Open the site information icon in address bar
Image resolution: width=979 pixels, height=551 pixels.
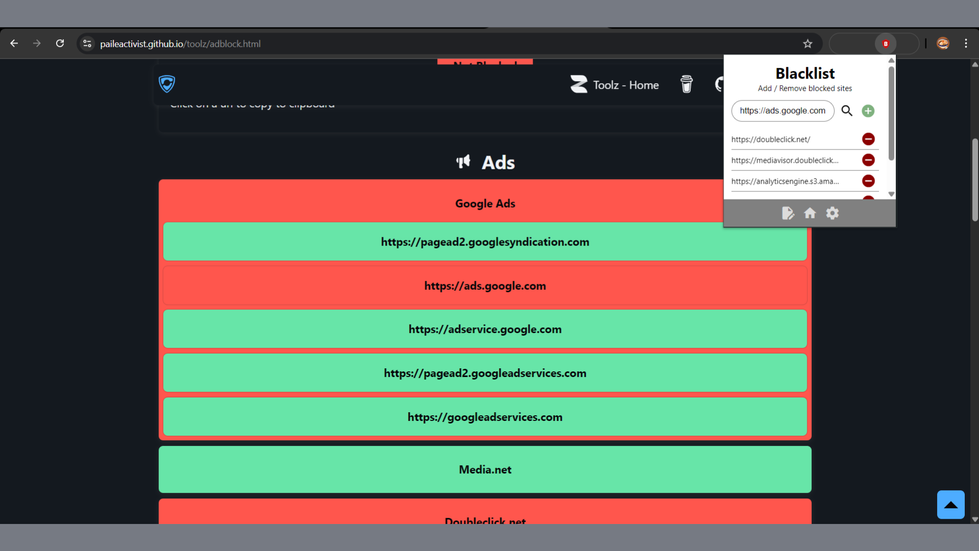click(x=87, y=44)
